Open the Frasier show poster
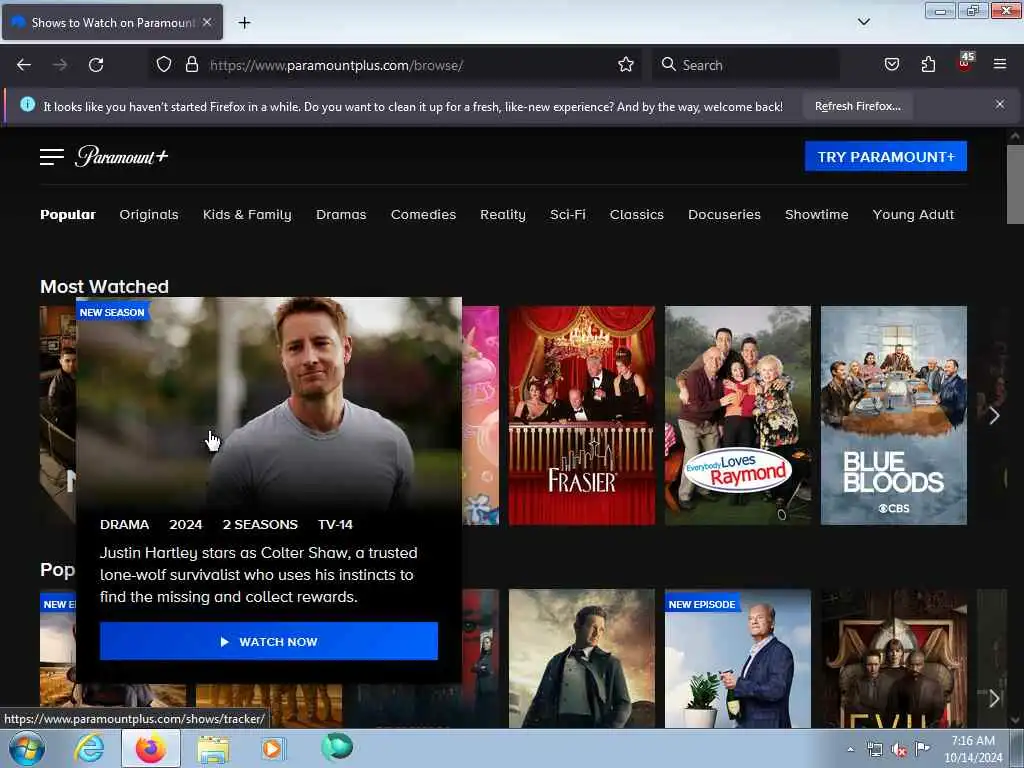Screen dimensions: 1024x768 [x=582, y=415]
